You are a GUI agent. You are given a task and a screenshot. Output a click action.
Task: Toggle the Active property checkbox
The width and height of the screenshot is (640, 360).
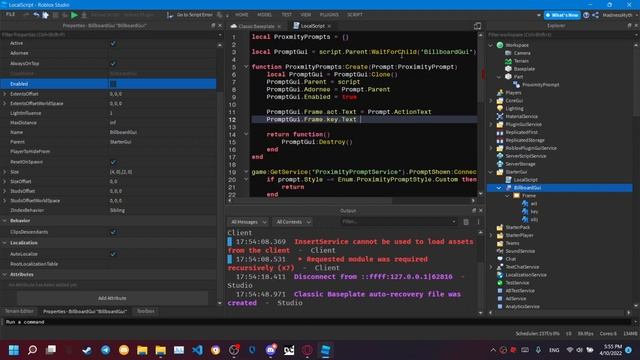[x=113, y=43]
